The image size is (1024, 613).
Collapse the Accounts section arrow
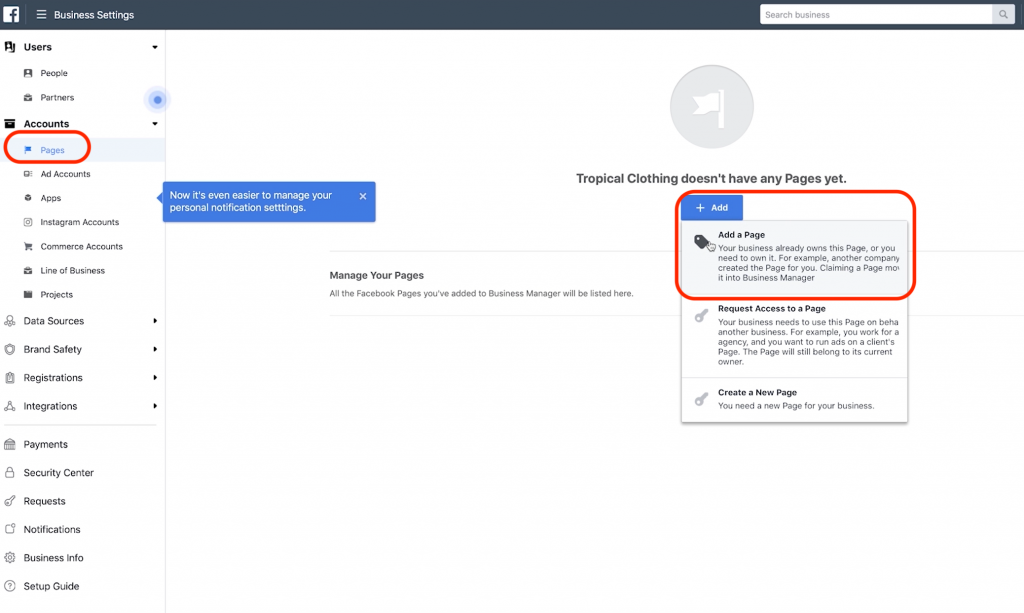click(155, 123)
